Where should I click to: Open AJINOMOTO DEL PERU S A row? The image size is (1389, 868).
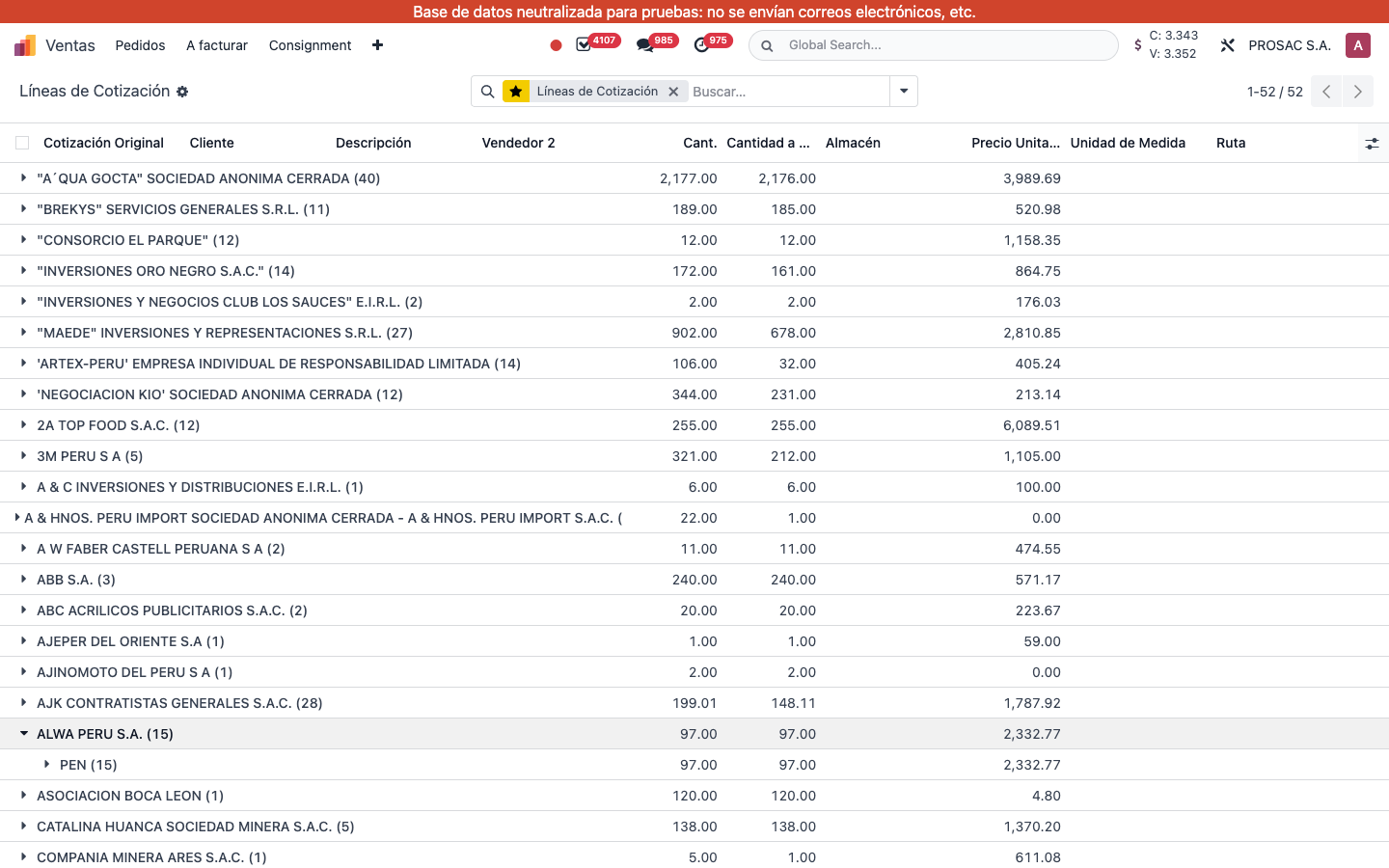click(694, 672)
